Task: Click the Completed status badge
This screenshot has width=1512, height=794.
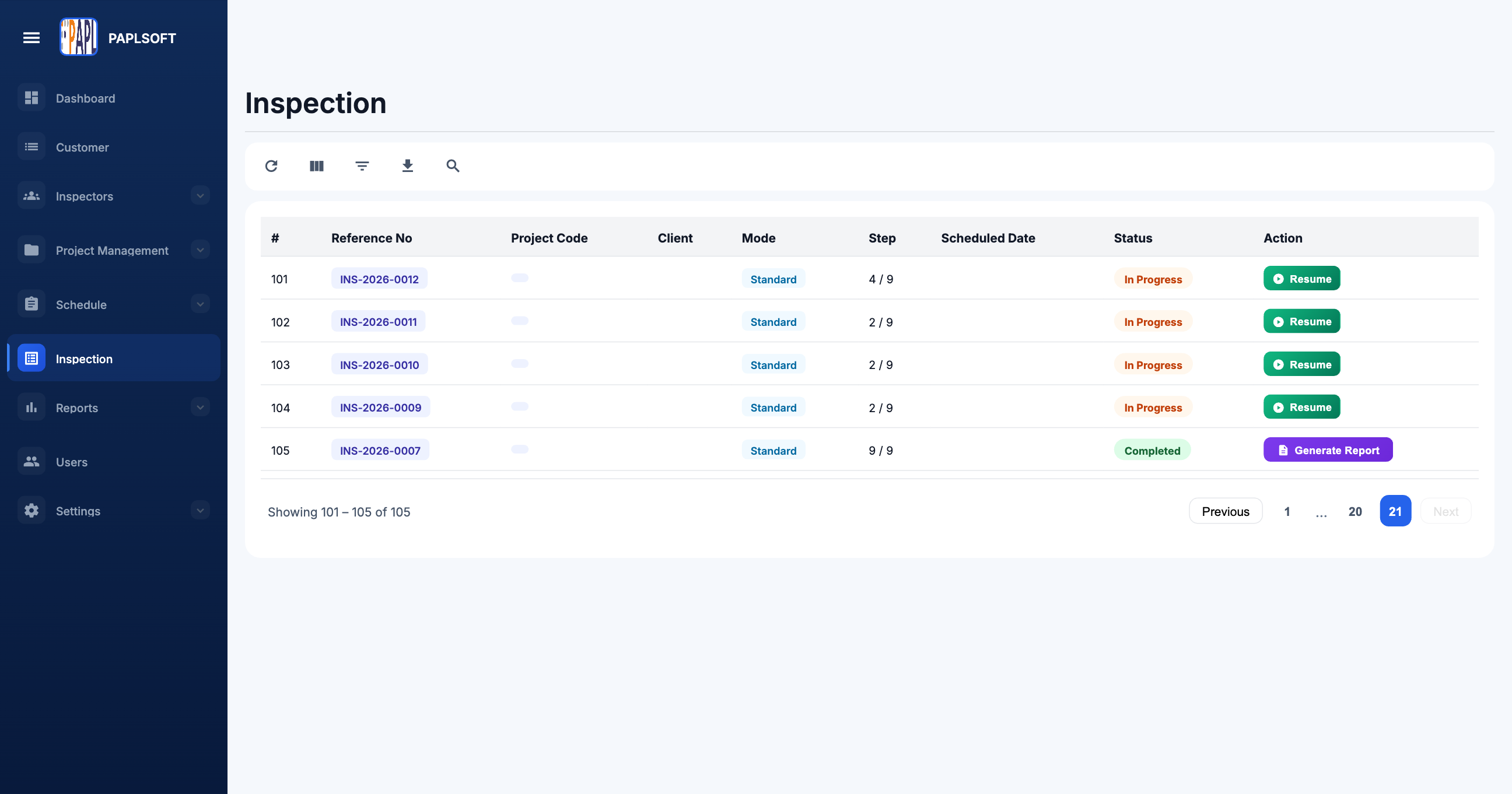Action: pyautogui.click(x=1151, y=451)
